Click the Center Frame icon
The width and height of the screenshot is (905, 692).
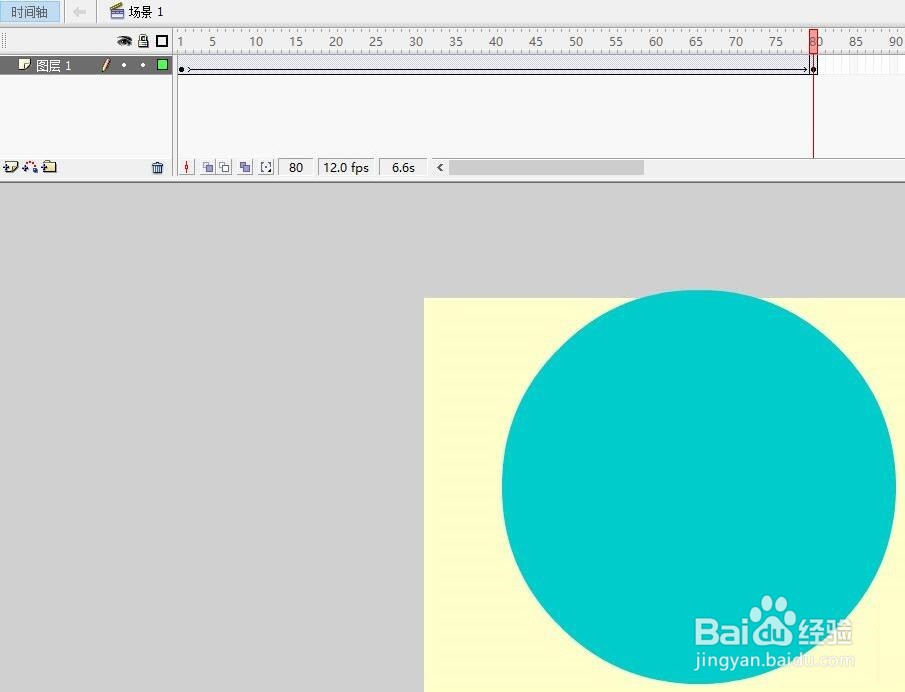[186, 167]
